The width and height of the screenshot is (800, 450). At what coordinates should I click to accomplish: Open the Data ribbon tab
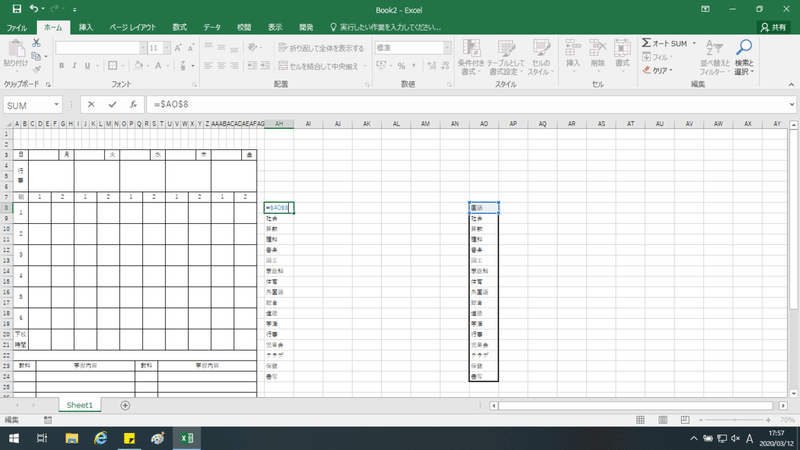pos(212,28)
